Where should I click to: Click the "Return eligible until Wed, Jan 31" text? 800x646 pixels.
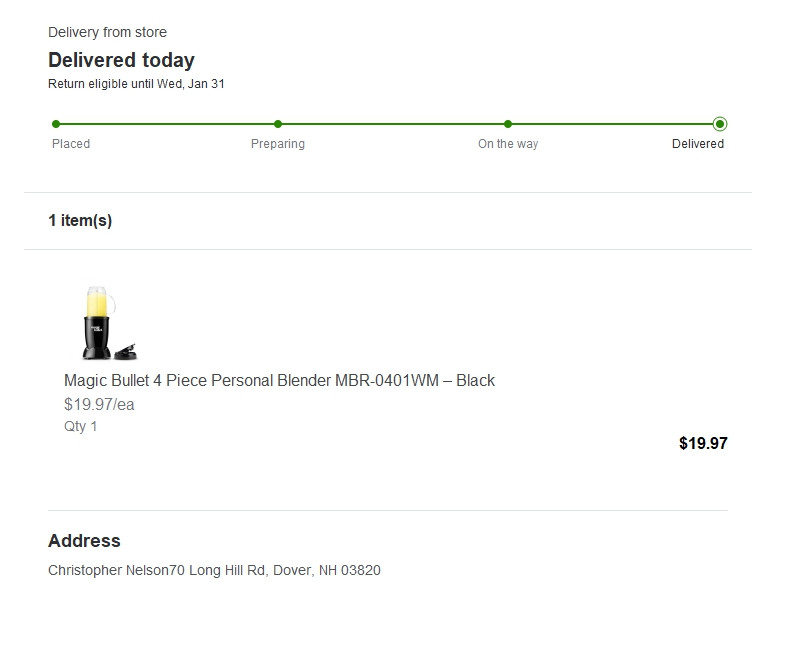coord(136,84)
